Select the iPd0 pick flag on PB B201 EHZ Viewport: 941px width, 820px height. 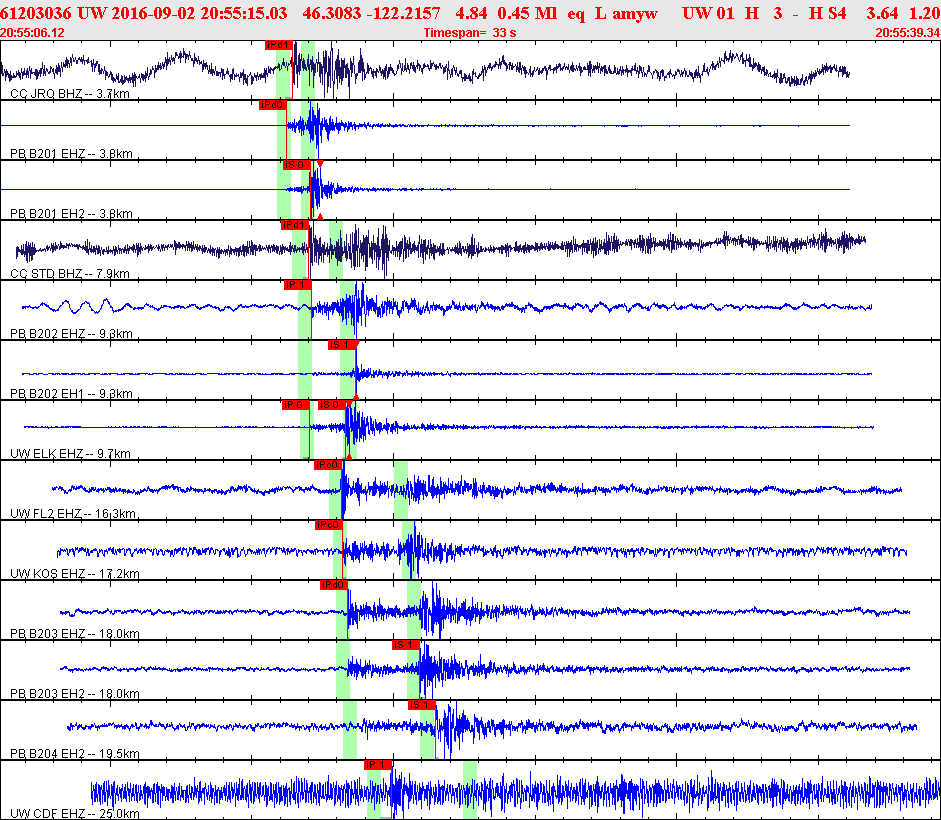point(272,105)
